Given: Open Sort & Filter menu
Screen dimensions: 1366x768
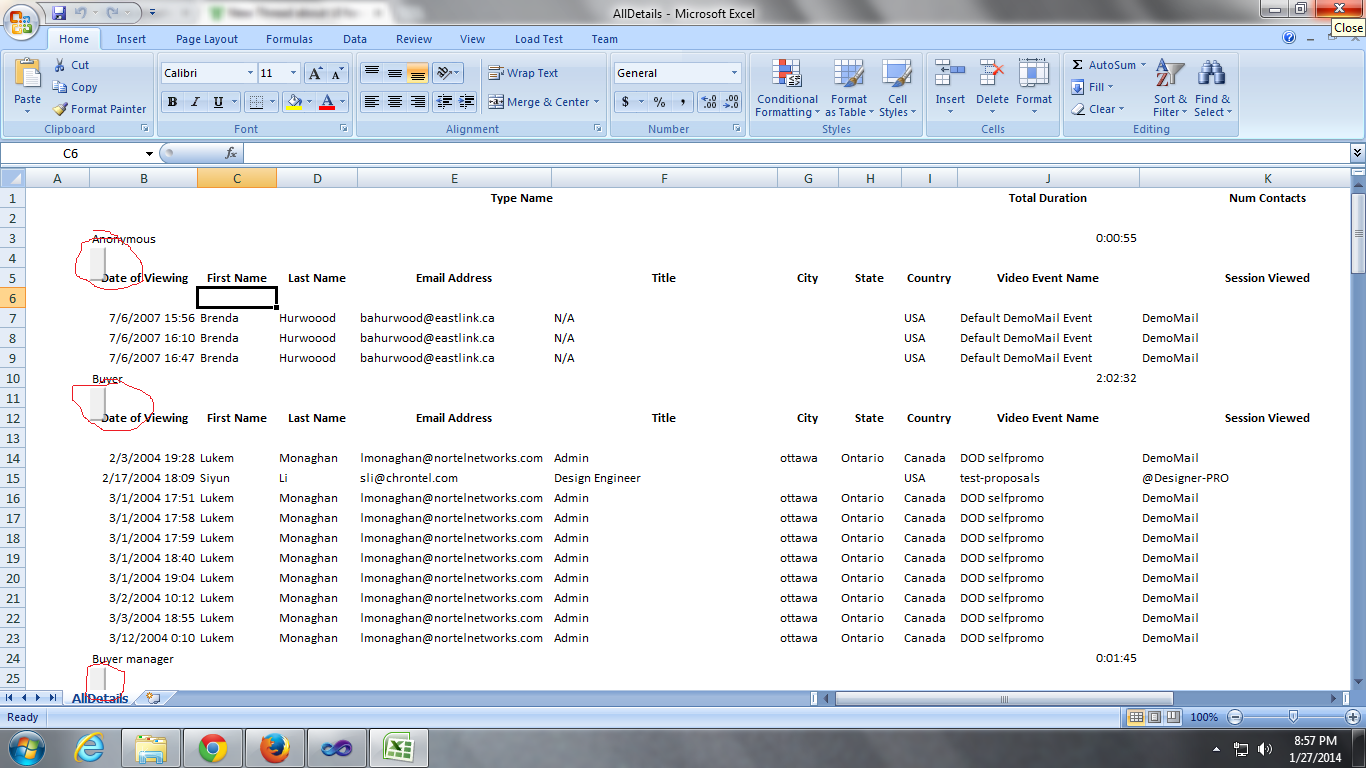Looking at the screenshot, I should [1170, 88].
